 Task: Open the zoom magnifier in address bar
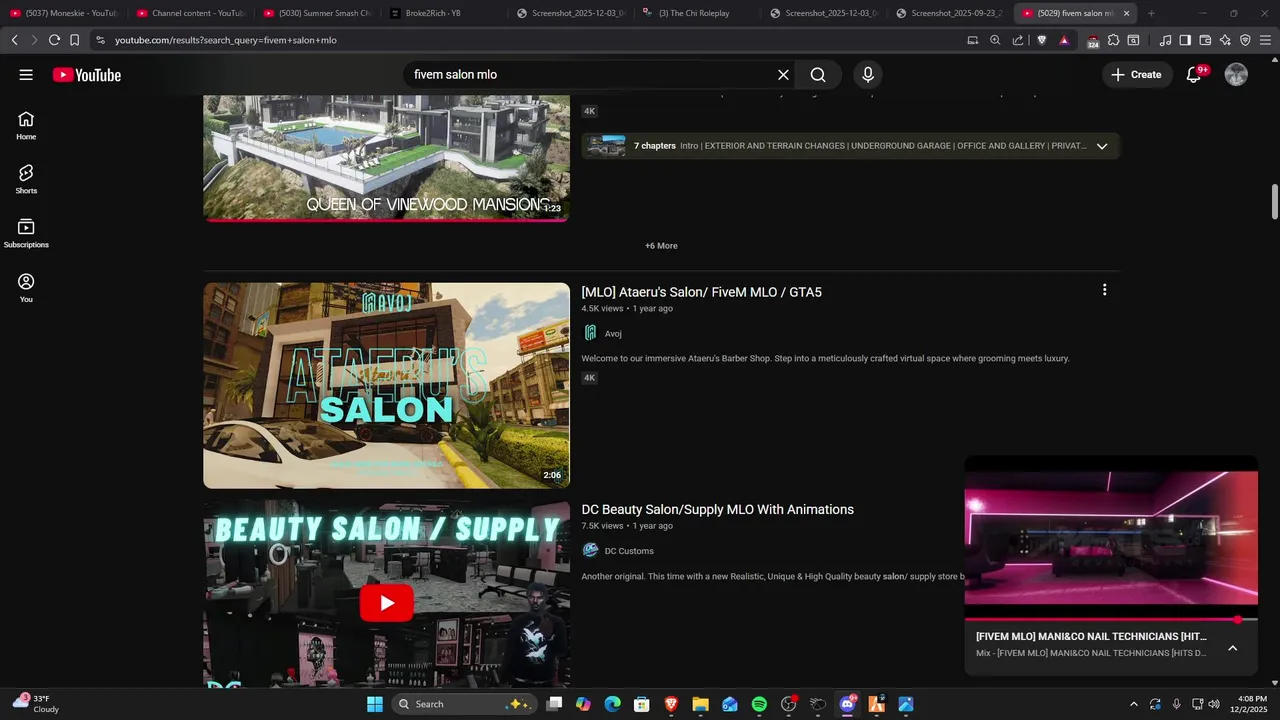pos(995,40)
